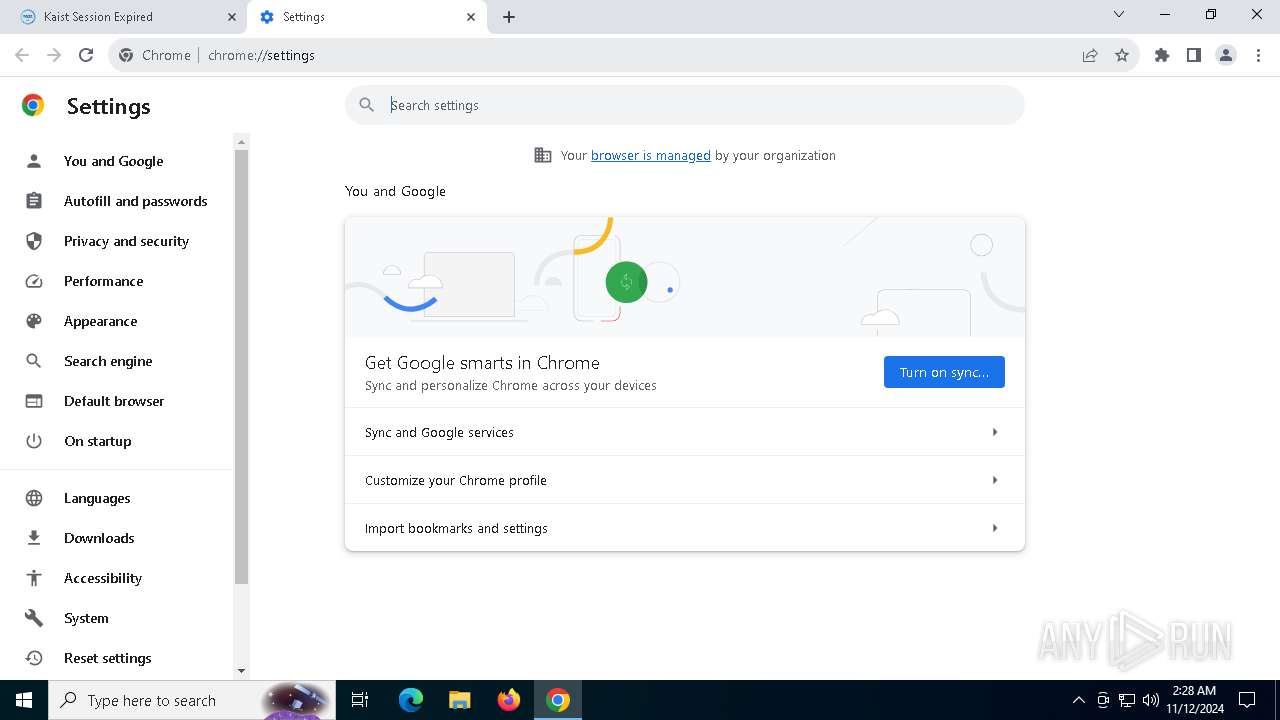Expand Import bookmarks and settings row
1280x720 pixels.
[685, 528]
